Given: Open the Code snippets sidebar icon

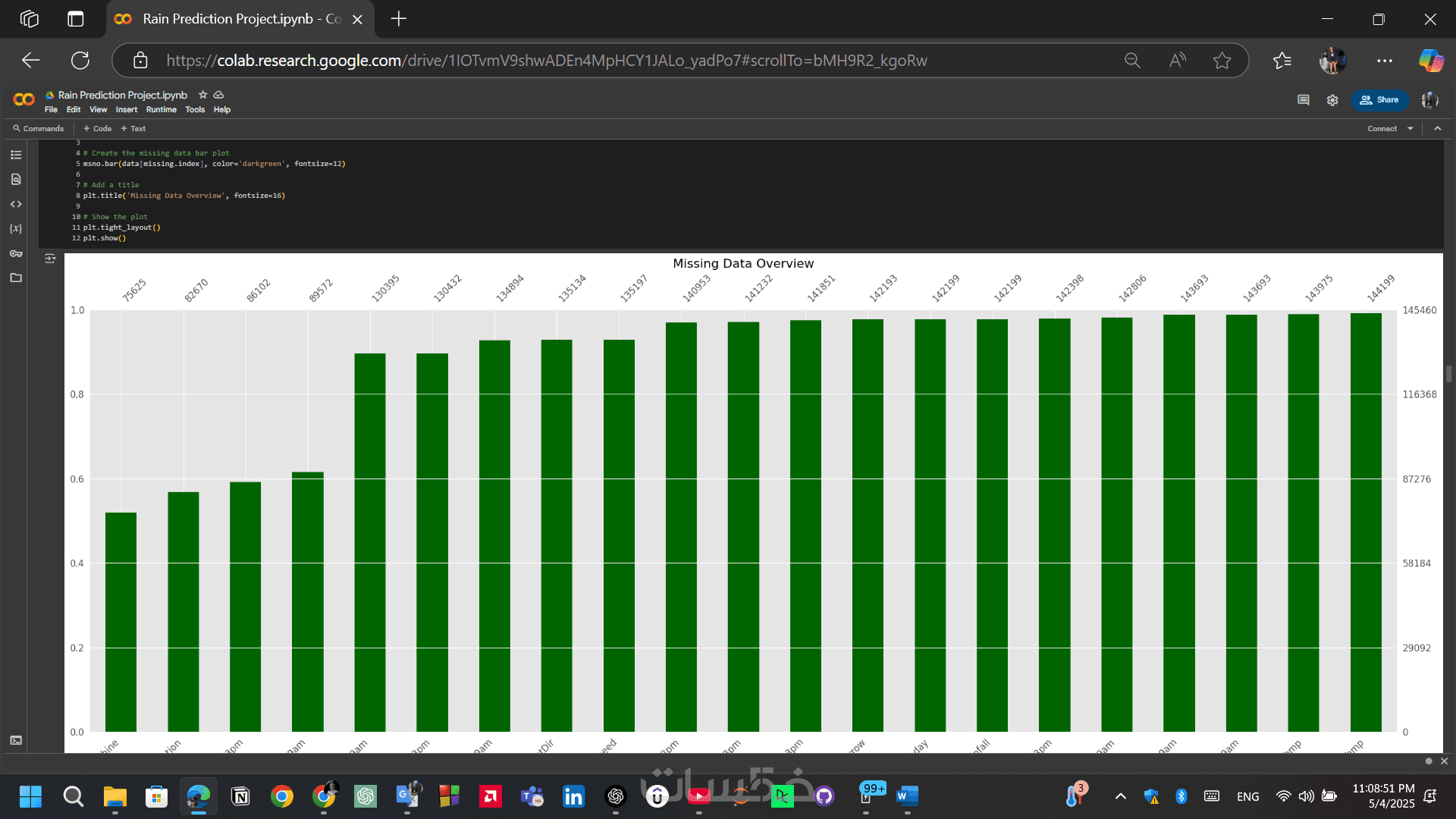Looking at the screenshot, I should [16, 204].
